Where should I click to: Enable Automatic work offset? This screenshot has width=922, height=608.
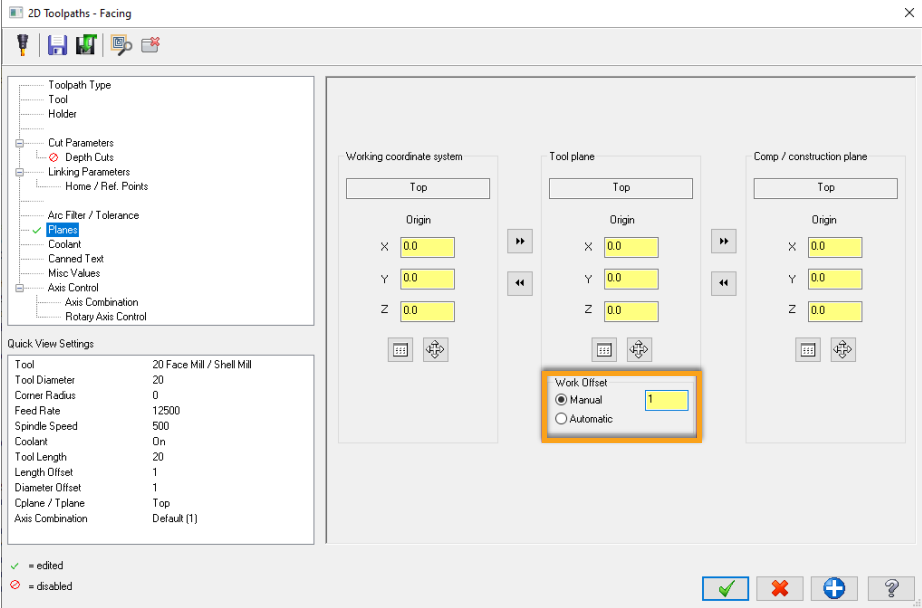click(562, 418)
